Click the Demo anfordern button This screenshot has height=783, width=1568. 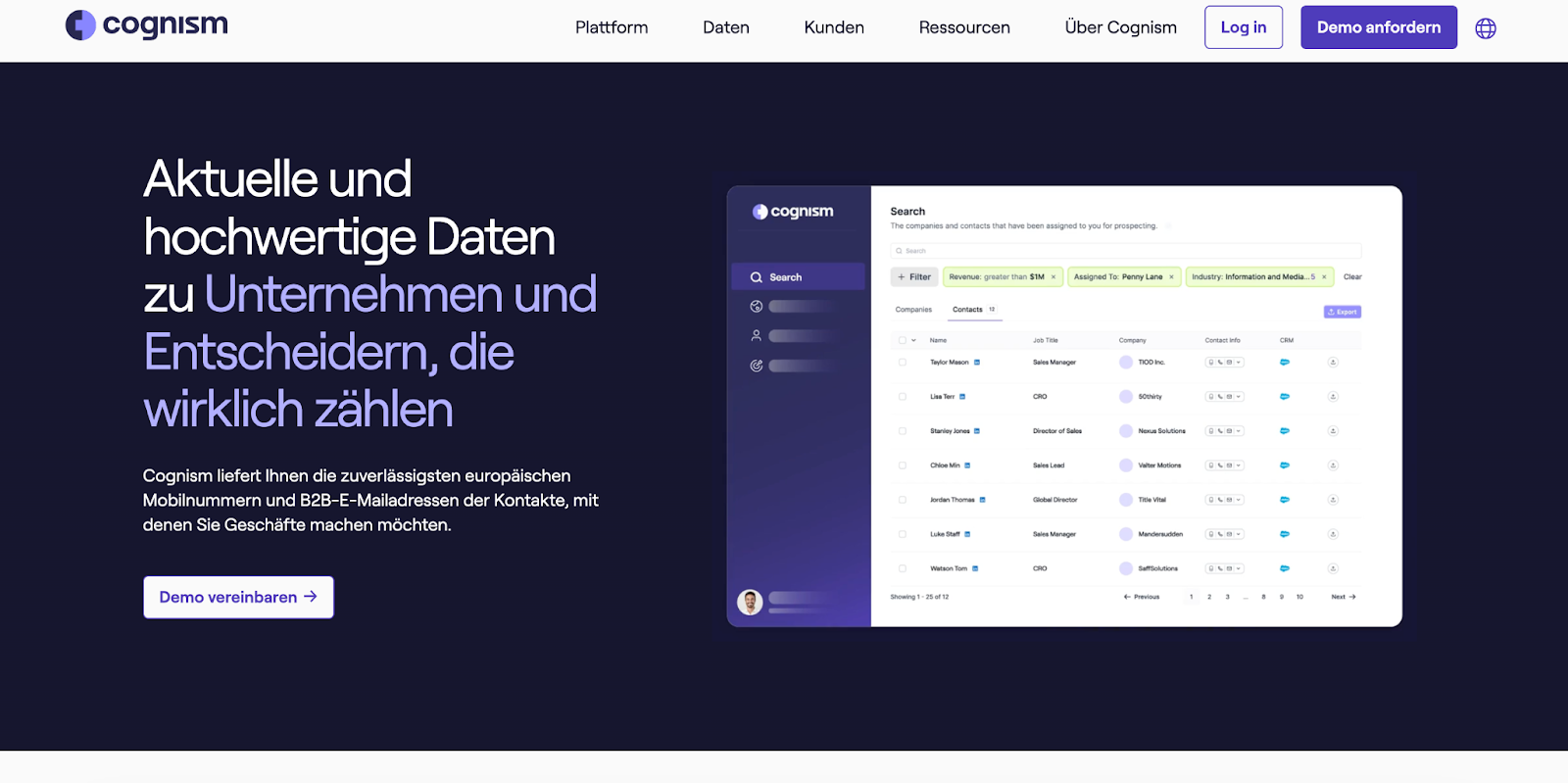[1379, 27]
